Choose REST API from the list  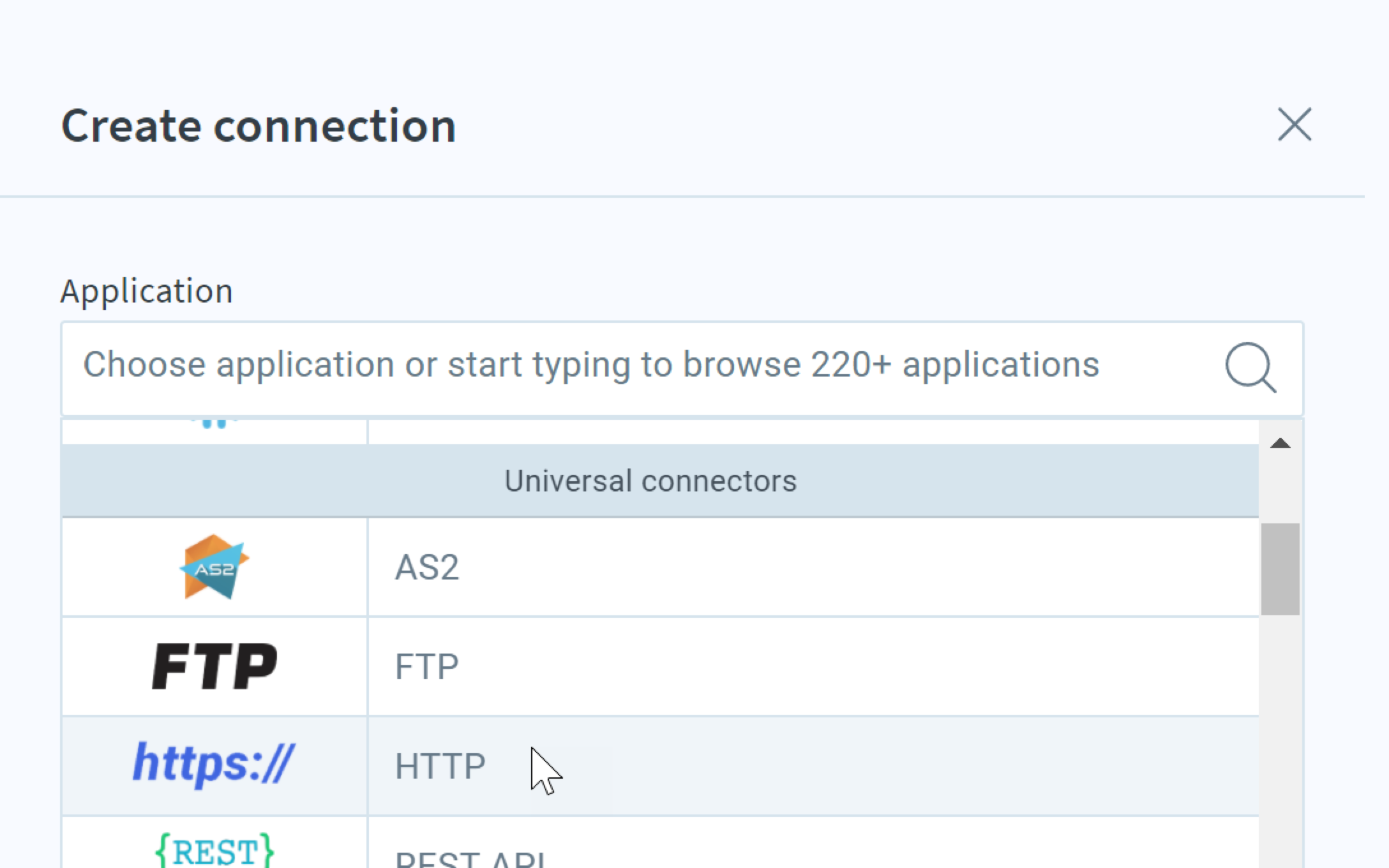point(660,842)
